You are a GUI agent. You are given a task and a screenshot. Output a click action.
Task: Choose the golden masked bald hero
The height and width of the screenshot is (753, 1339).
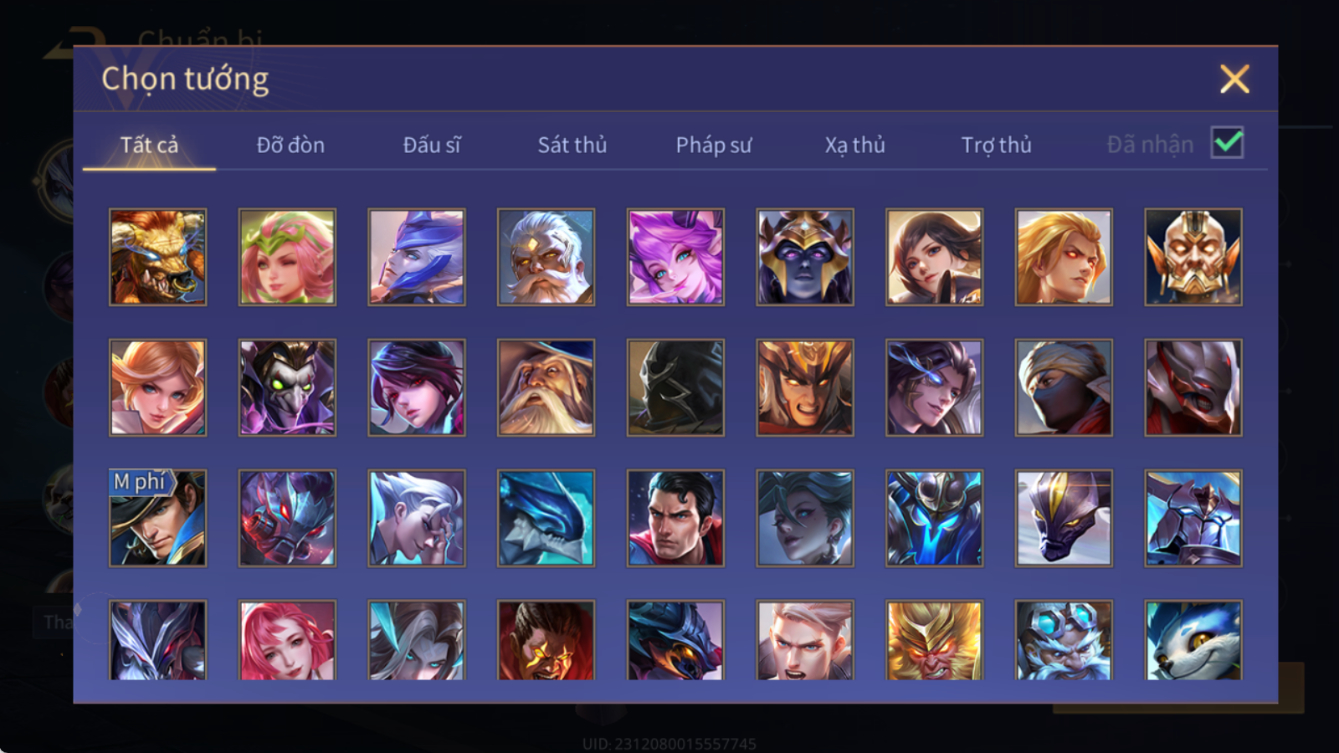coord(1194,257)
